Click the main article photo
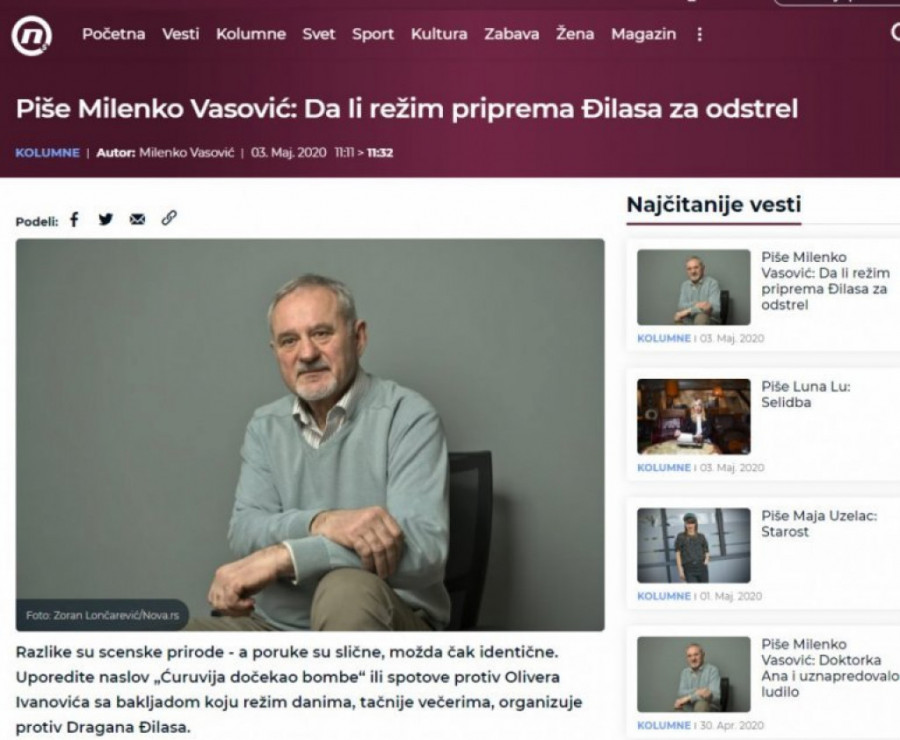The width and height of the screenshot is (900, 740). point(310,435)
